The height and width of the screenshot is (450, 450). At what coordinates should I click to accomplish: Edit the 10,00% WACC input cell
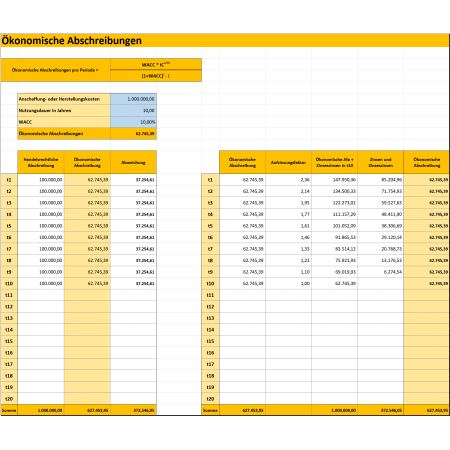(133, 122)
